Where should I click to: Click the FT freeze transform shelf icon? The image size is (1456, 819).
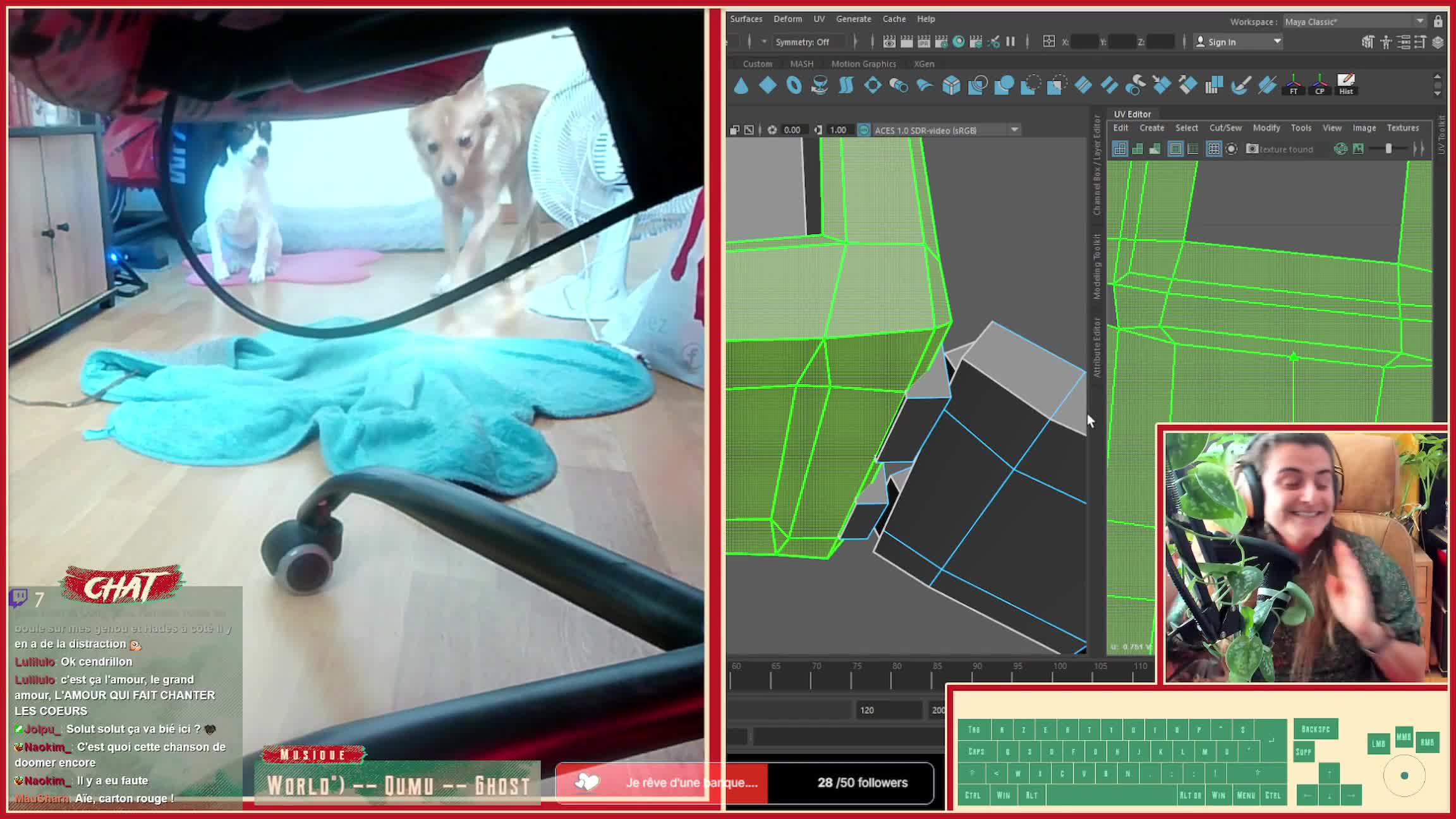coord(1294,85)
